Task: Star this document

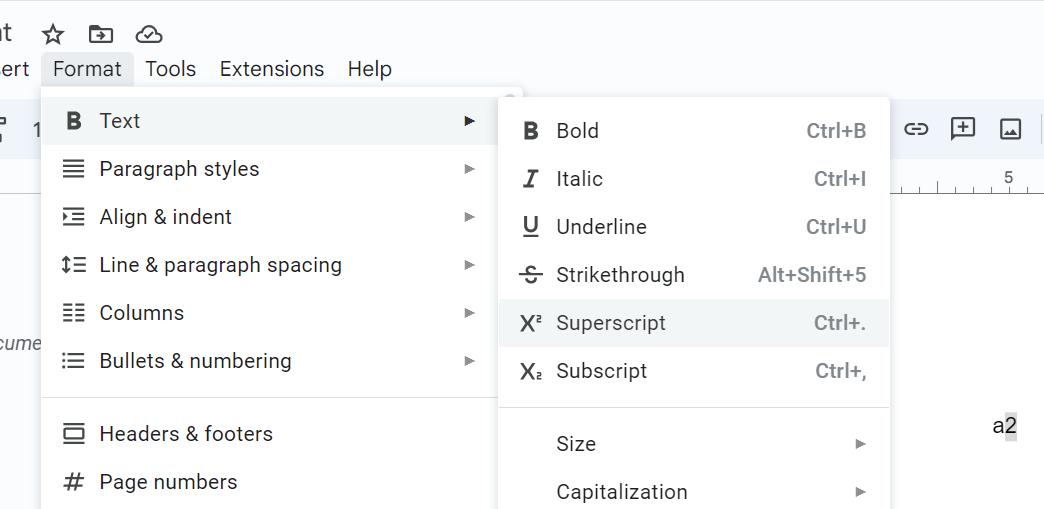Action: (x=53, y=34)
